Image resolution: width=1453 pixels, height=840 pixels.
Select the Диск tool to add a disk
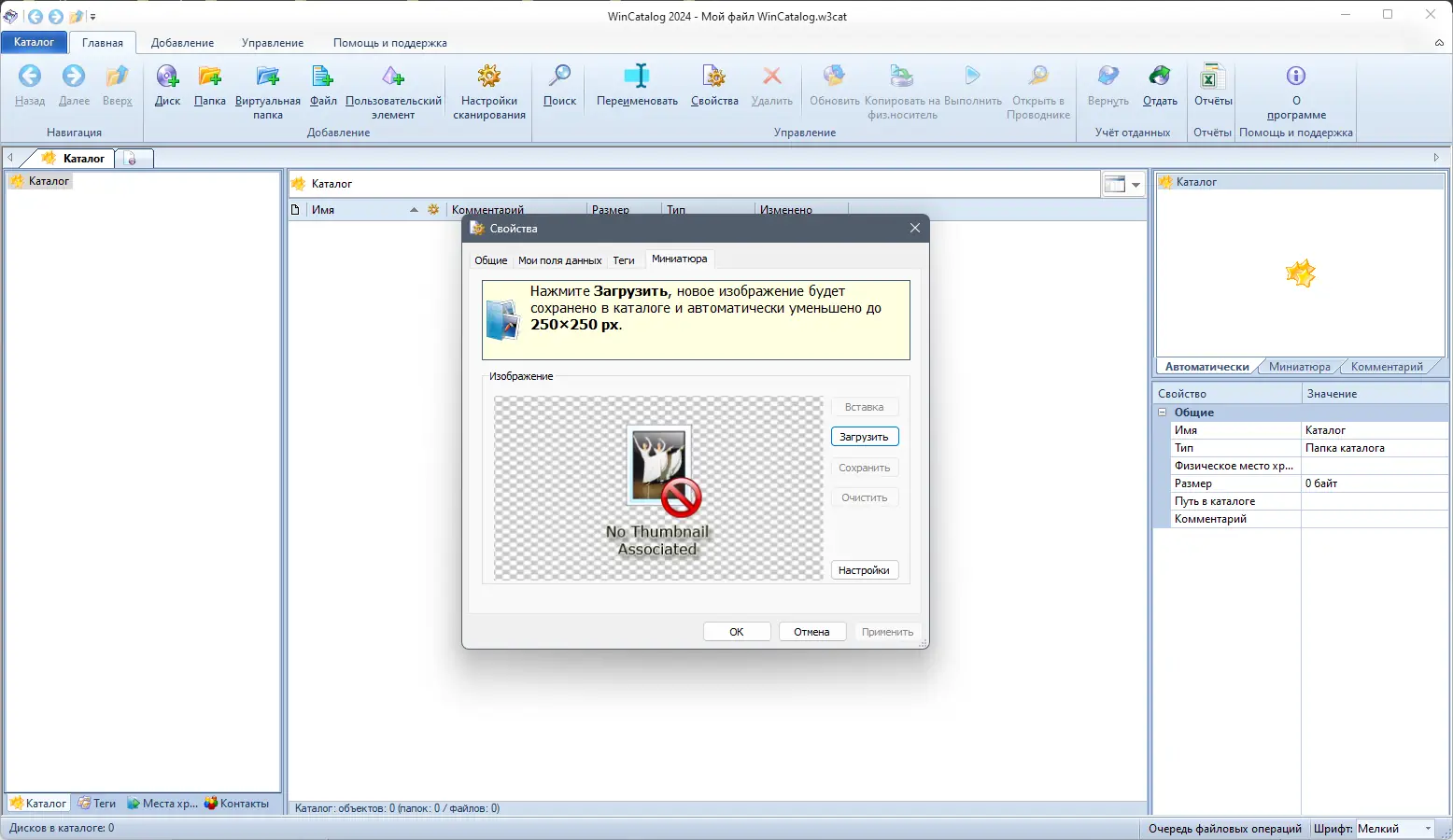coord(167,86)
